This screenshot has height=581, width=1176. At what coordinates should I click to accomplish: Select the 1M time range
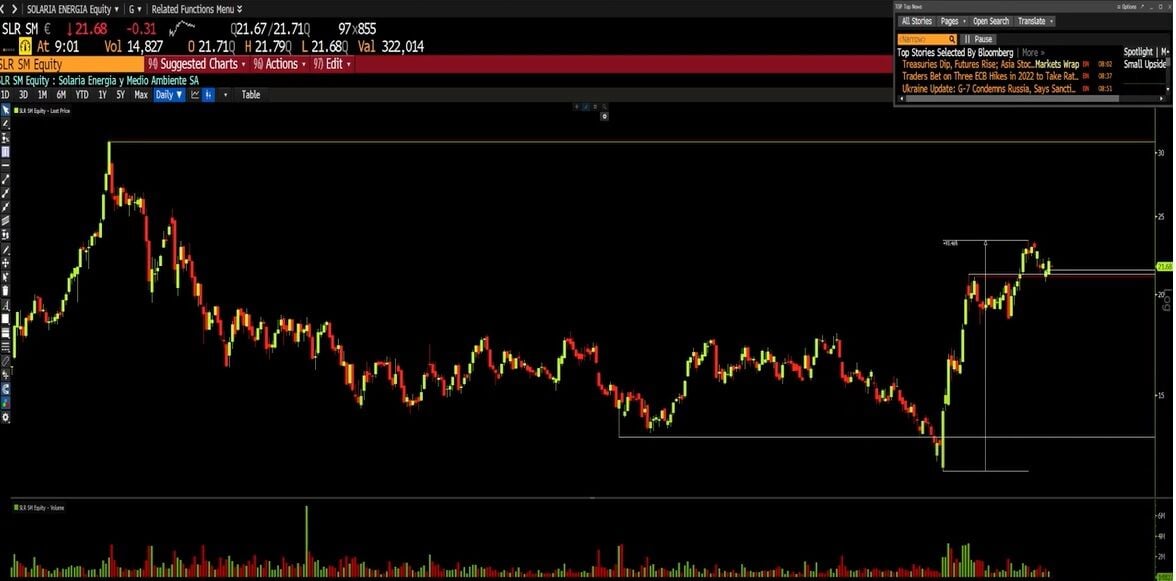[42, 94]
